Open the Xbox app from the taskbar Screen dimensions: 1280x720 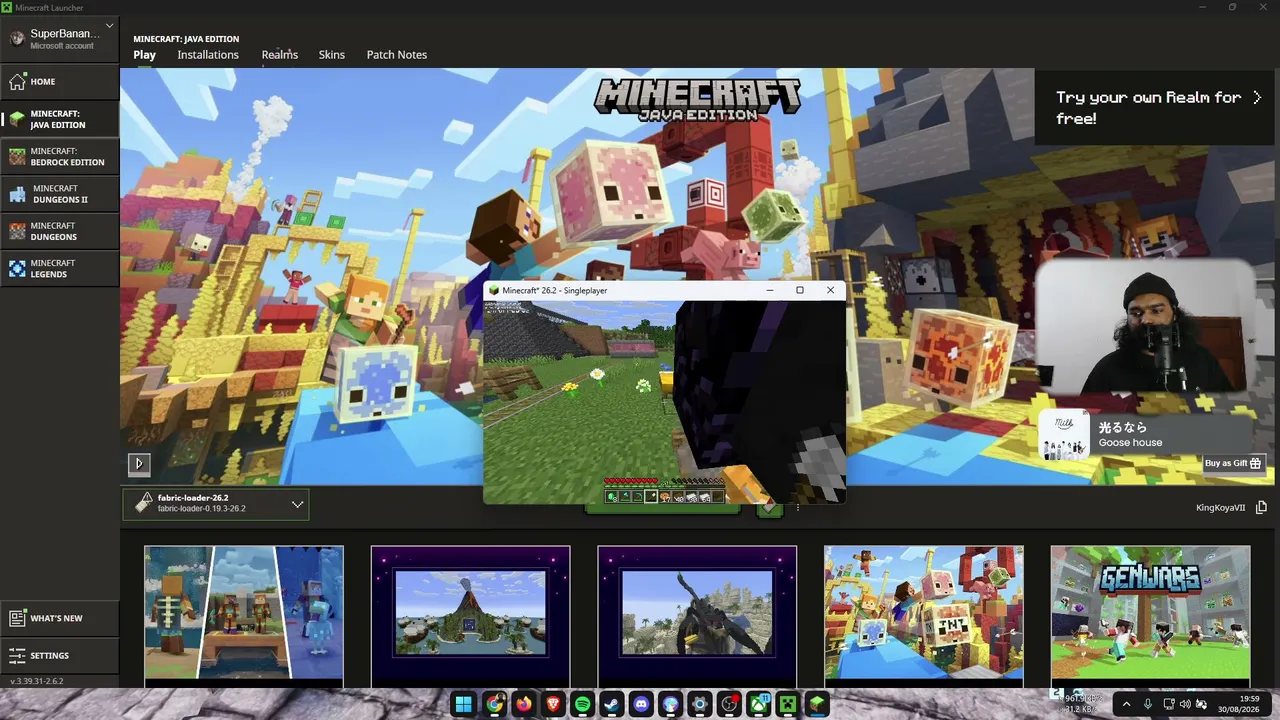pyautogui.click(x=759, y=704)
